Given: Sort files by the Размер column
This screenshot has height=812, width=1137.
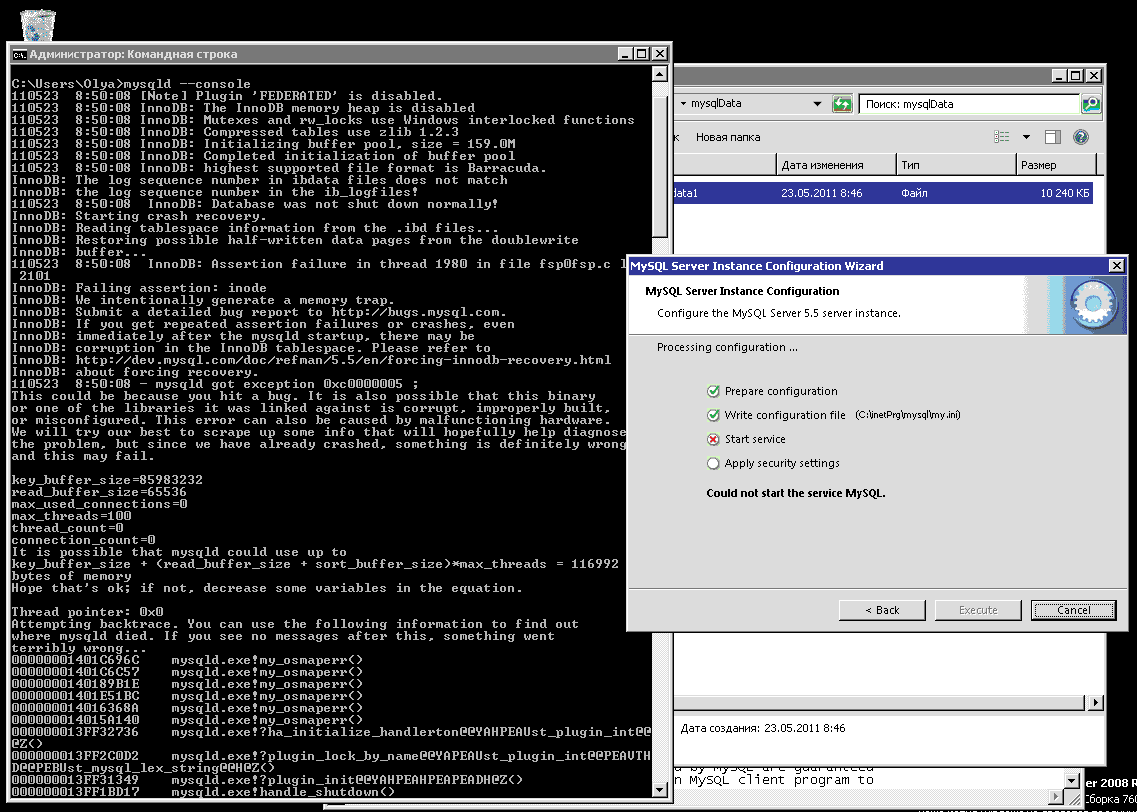Looking at the screenshot, I should coord(1054,165).
